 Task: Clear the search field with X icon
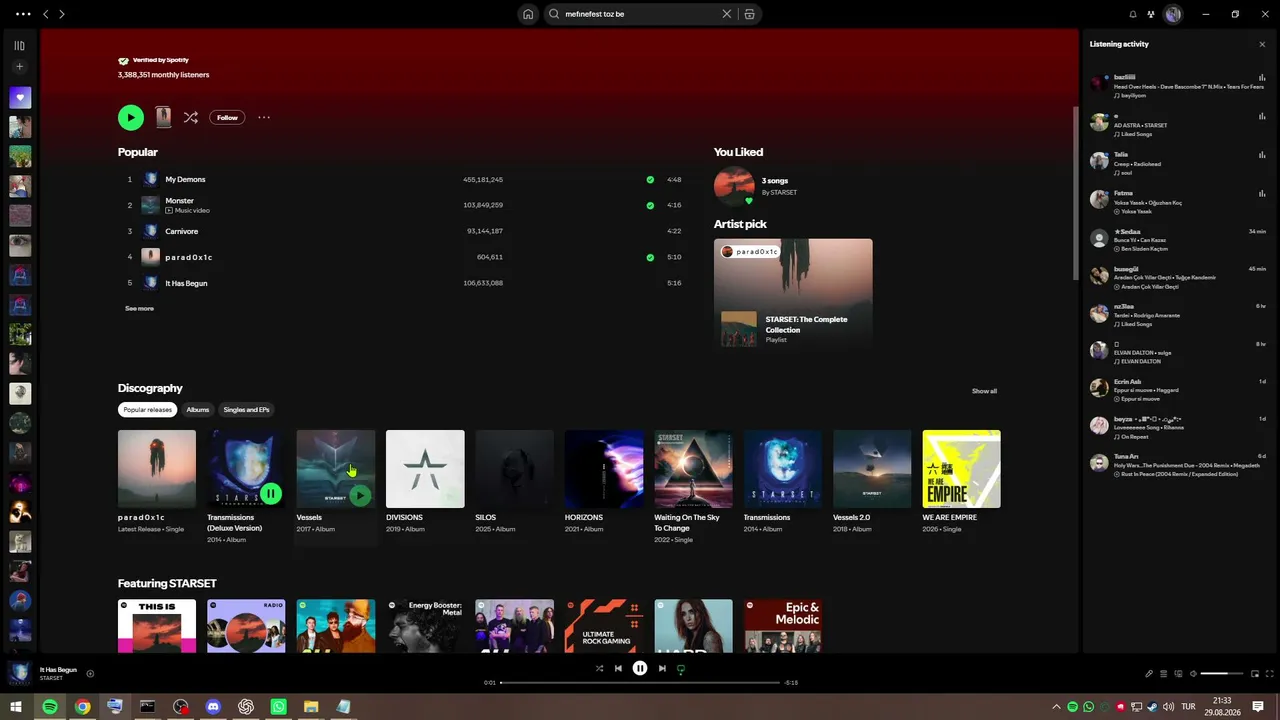coord(727,14)
